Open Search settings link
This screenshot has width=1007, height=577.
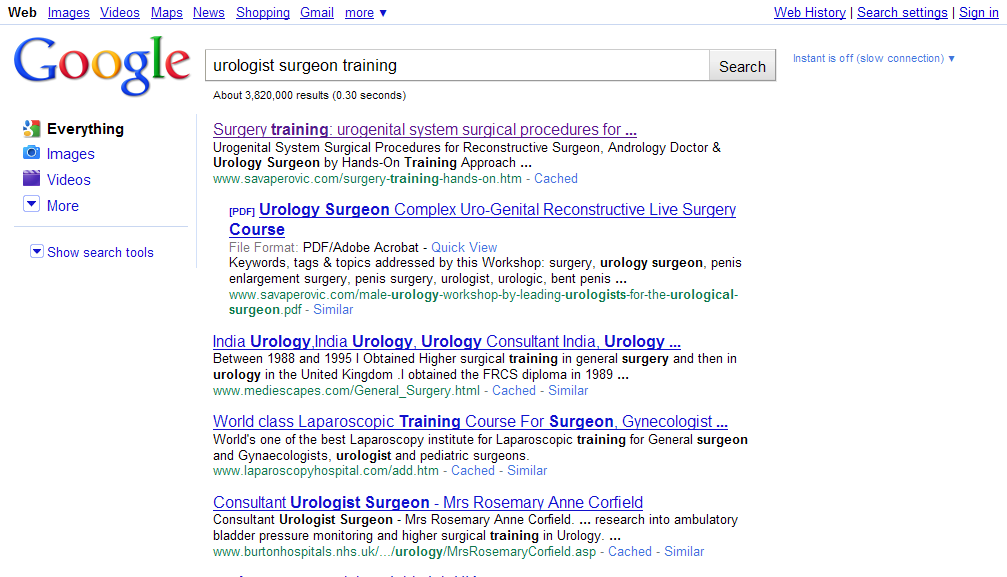[902, 13]
